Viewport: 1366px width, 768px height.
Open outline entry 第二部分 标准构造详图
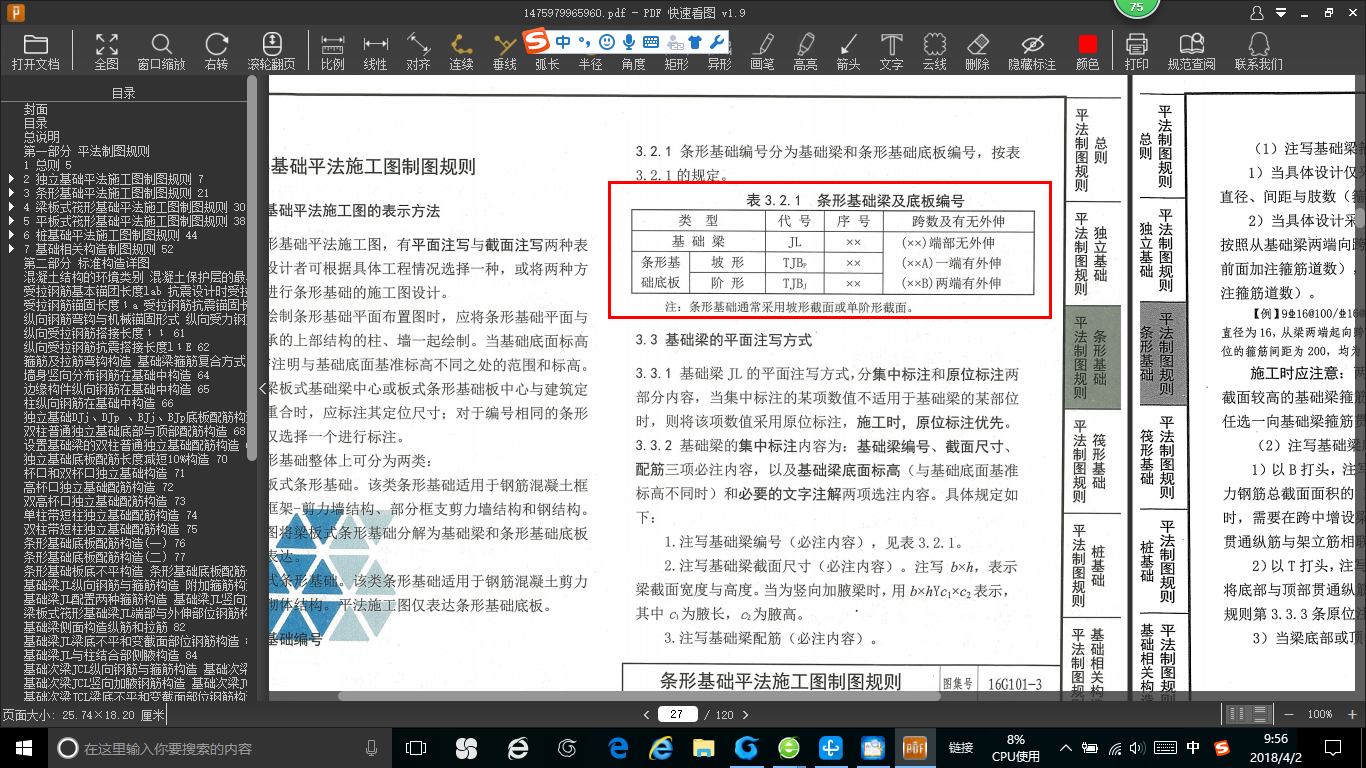tap(87, 263)
